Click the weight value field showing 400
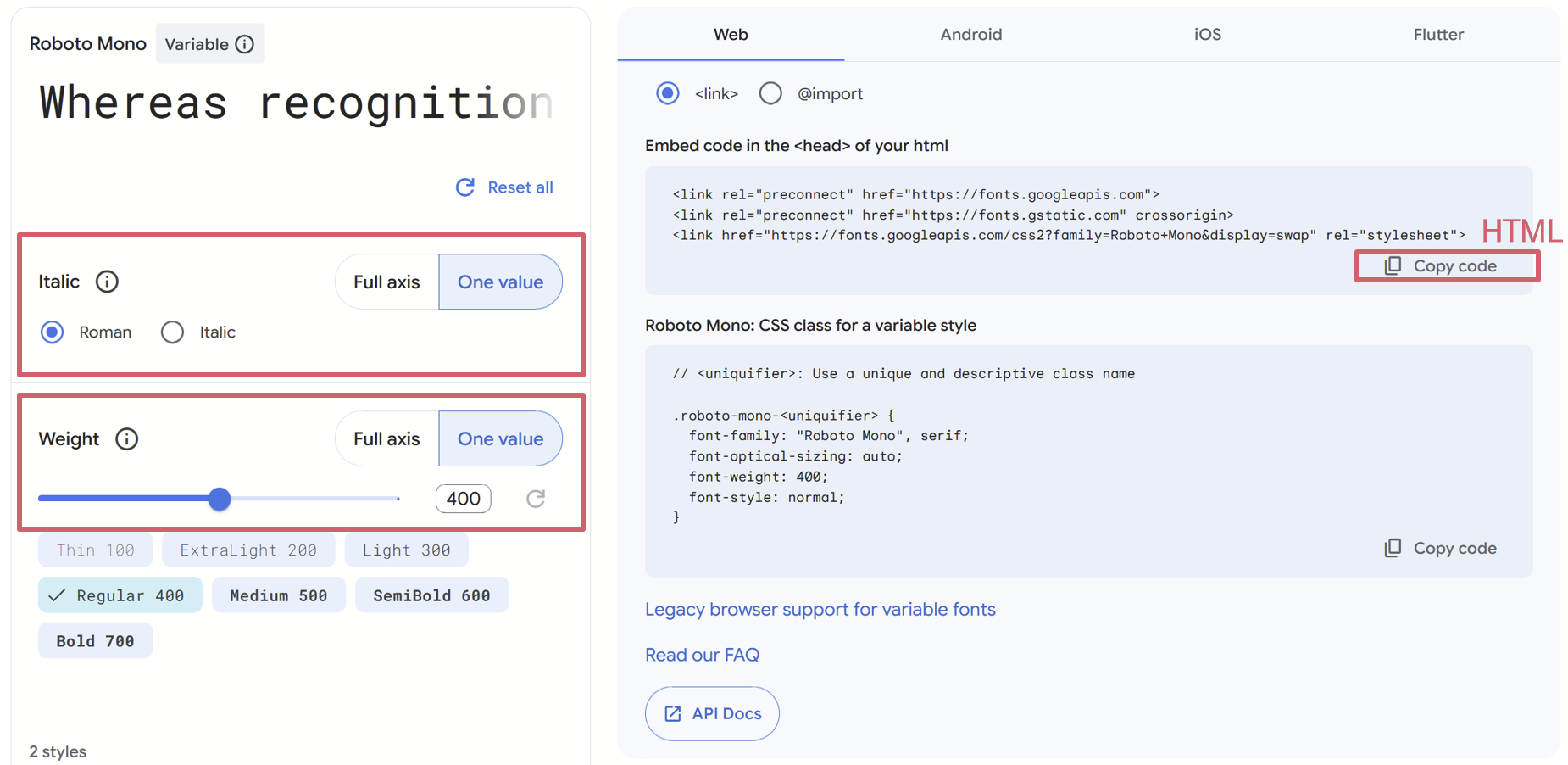Image resolution: width=1568 pixels, height=765 pixels. tap(464, 499)
